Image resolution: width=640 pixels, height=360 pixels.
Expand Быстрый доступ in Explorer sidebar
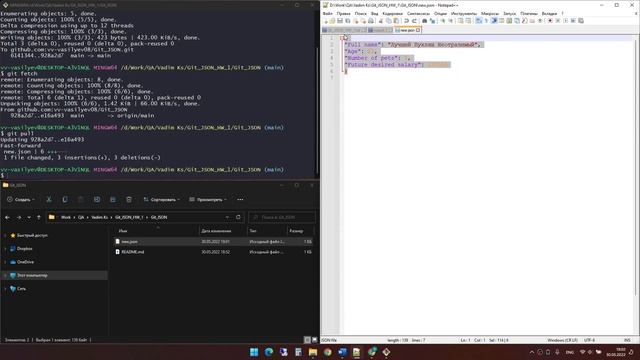click(5, 236)
